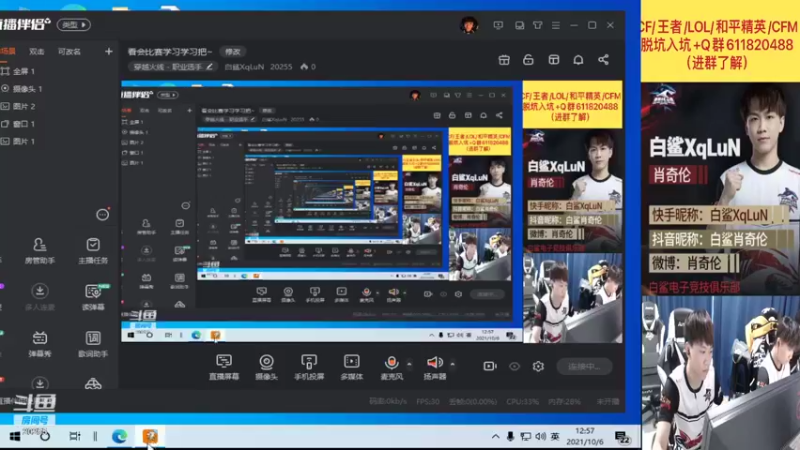Open the taskbar clock showing 12:57
The image size is (800, 450).
[x=585, y=437]
